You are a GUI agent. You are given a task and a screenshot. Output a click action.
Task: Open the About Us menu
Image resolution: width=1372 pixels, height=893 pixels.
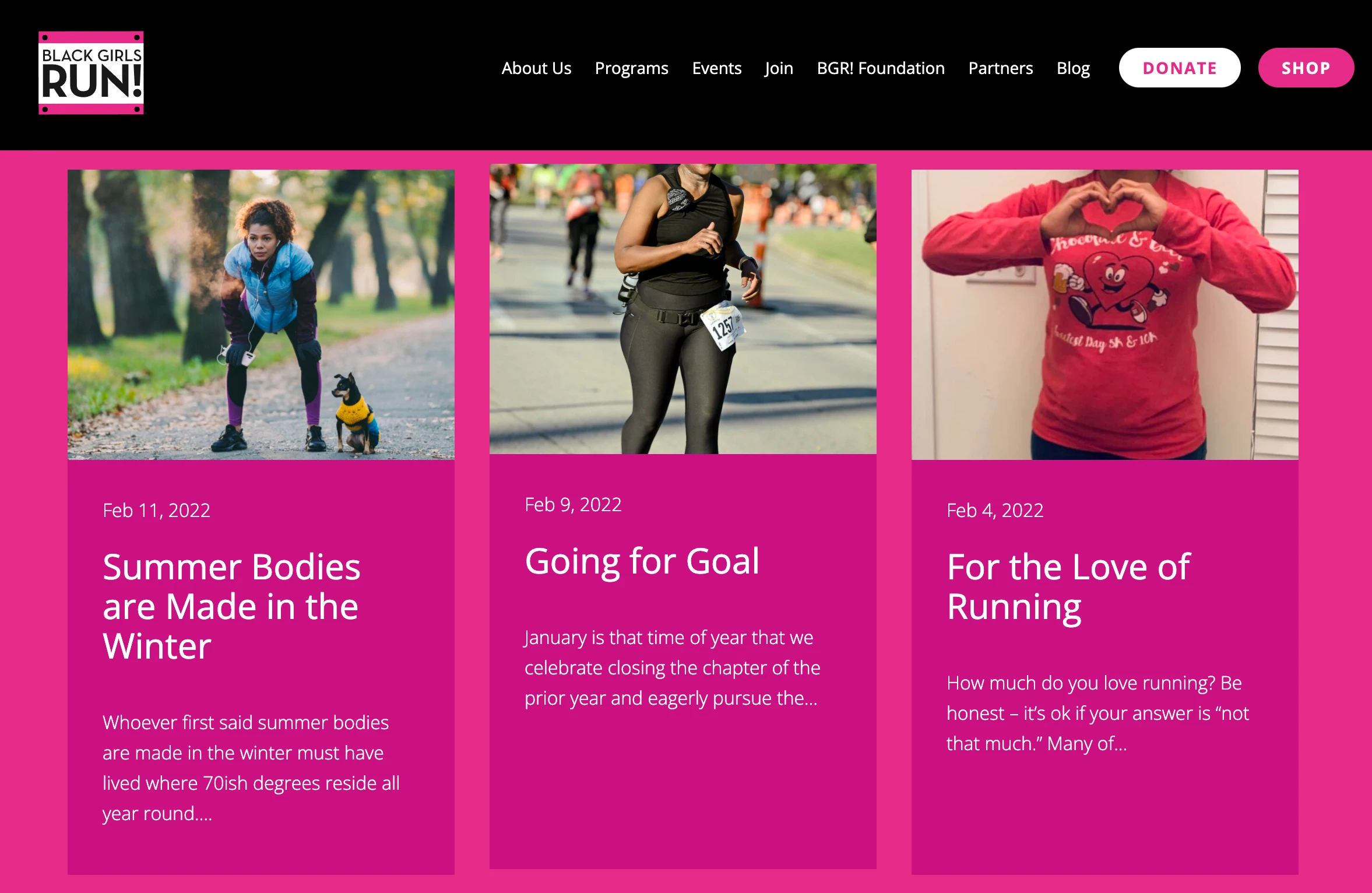(x=536, y=68)
